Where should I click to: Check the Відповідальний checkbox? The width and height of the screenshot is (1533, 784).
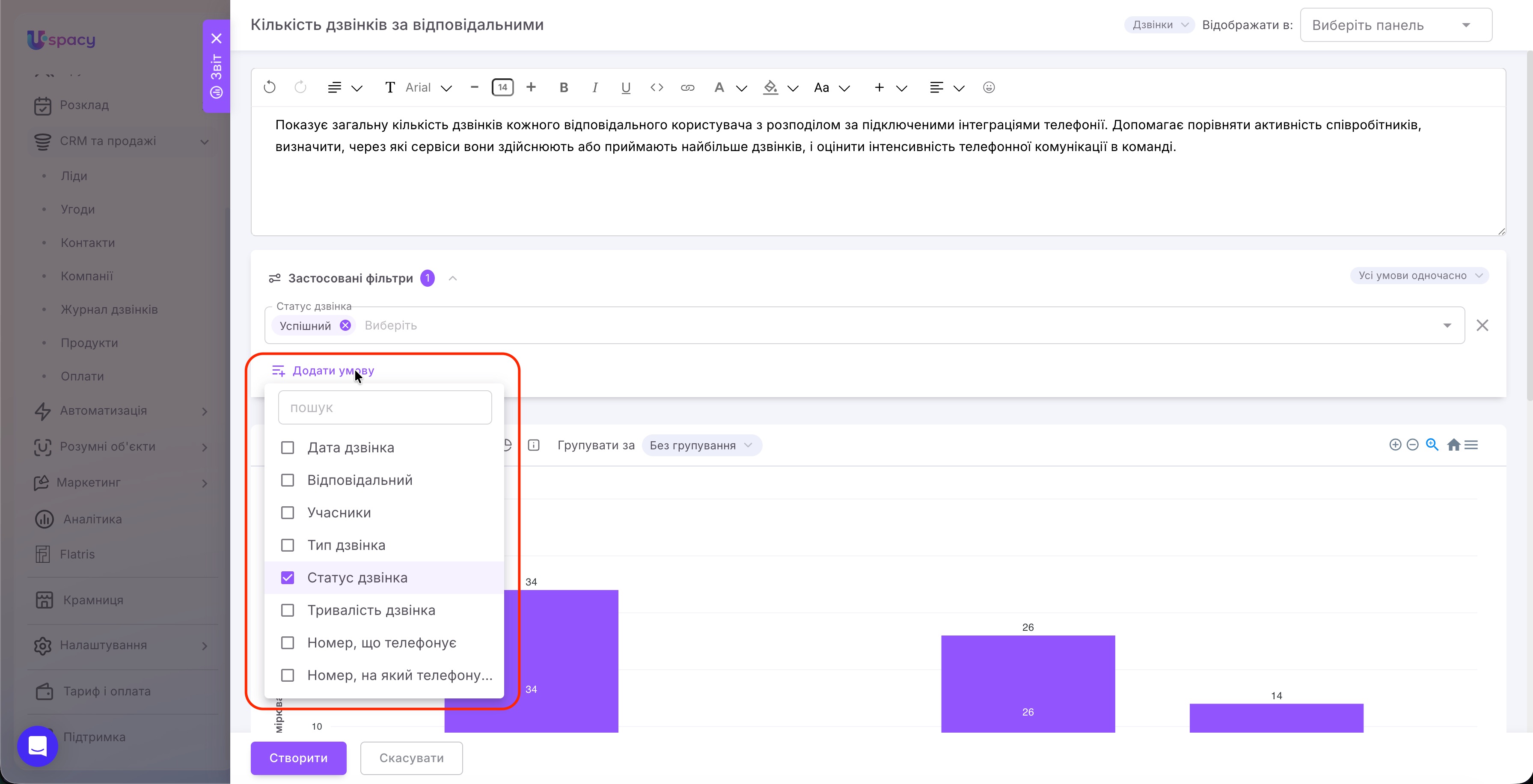pyautogui.click(x=288, y=481)
